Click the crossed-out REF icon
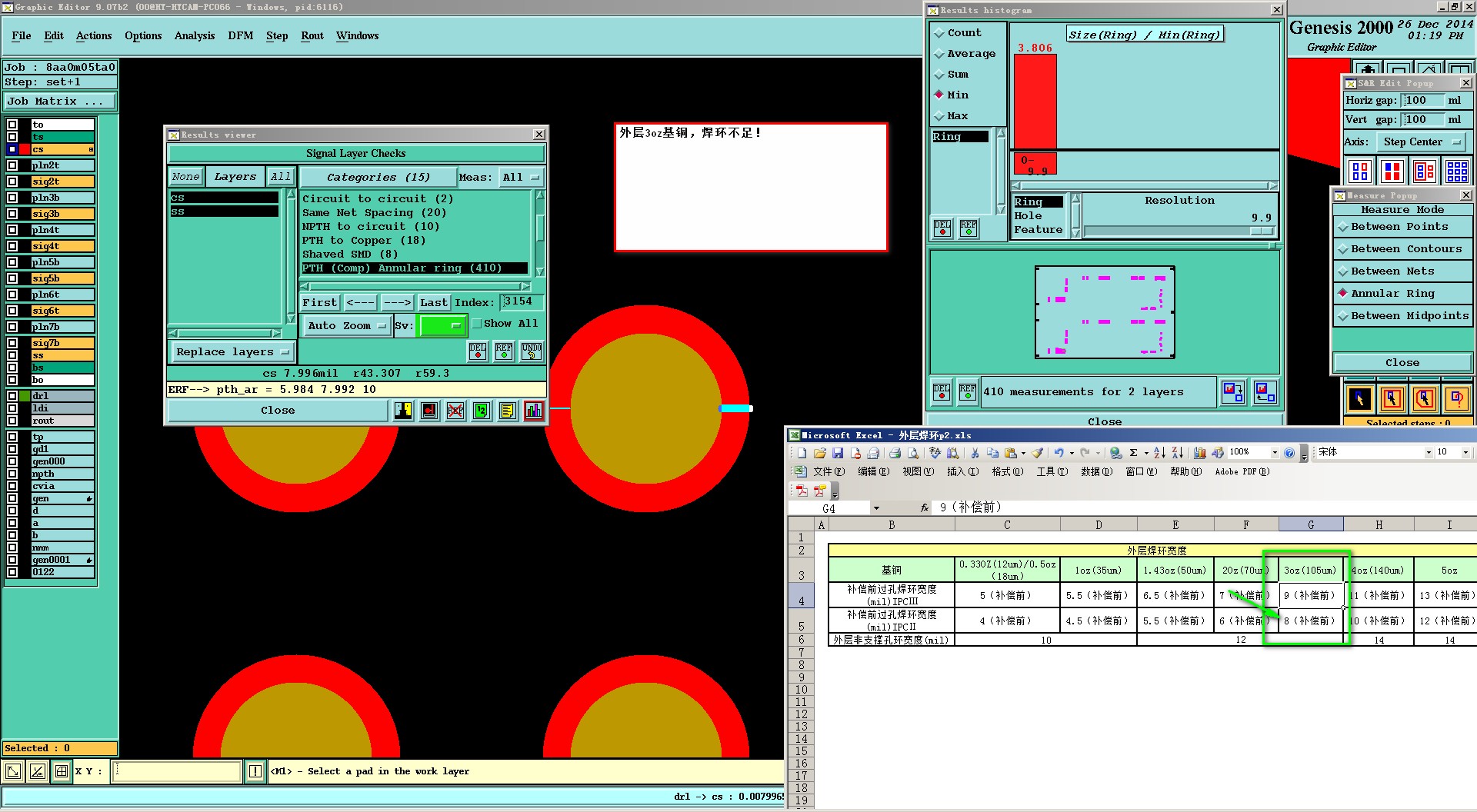Screen dimensions: 1477x812 click(455, 411)
